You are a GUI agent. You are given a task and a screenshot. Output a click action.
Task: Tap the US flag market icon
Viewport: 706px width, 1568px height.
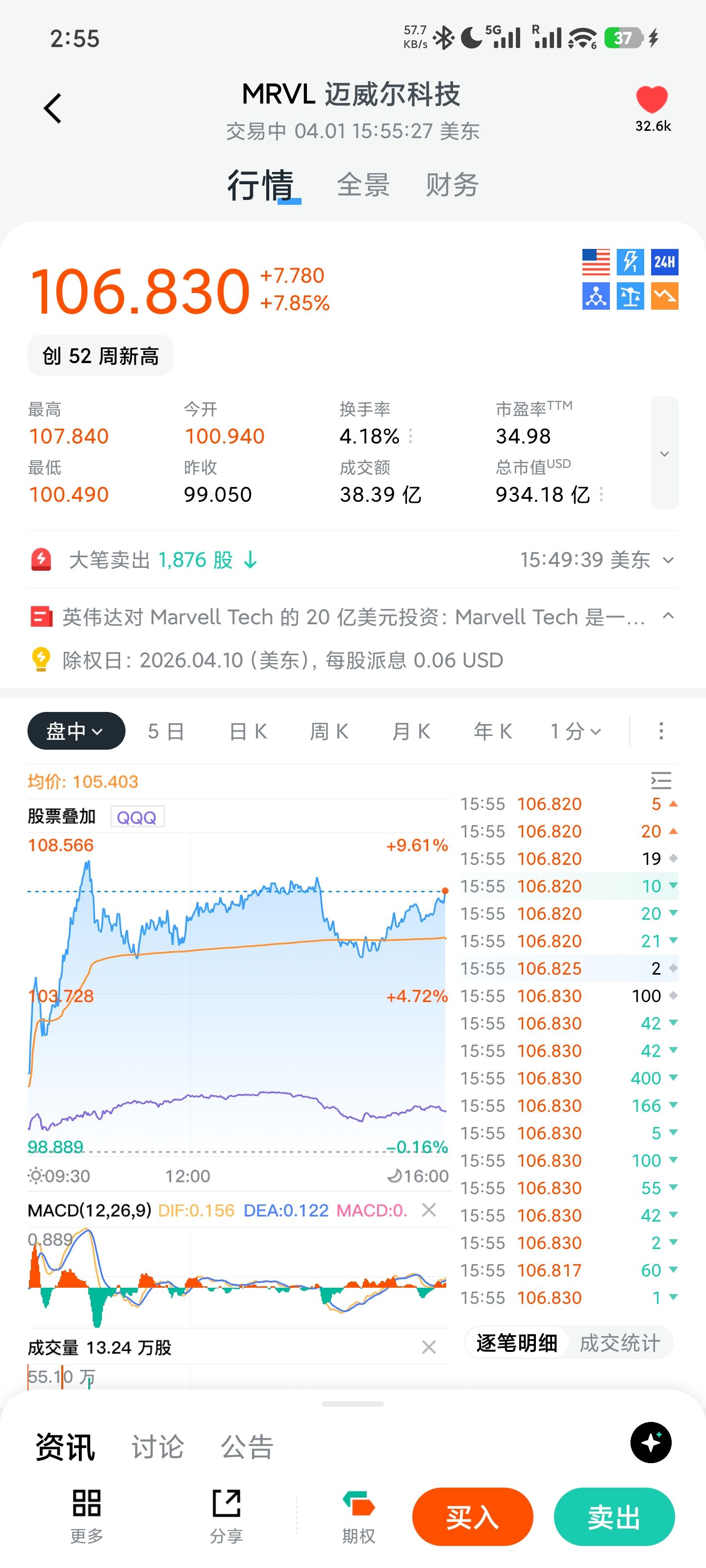[x=595, y=262]
